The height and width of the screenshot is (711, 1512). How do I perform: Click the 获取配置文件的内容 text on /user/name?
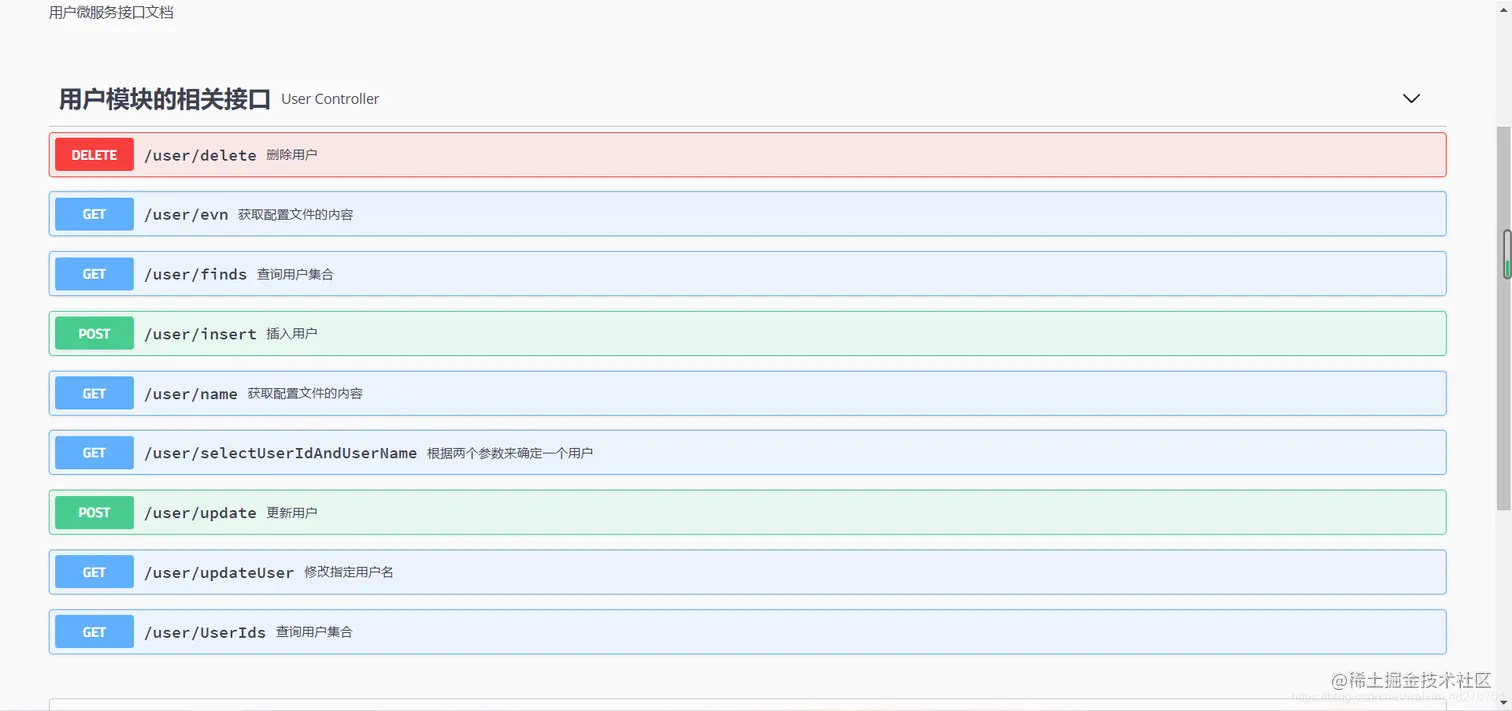(x=305, y=394)
